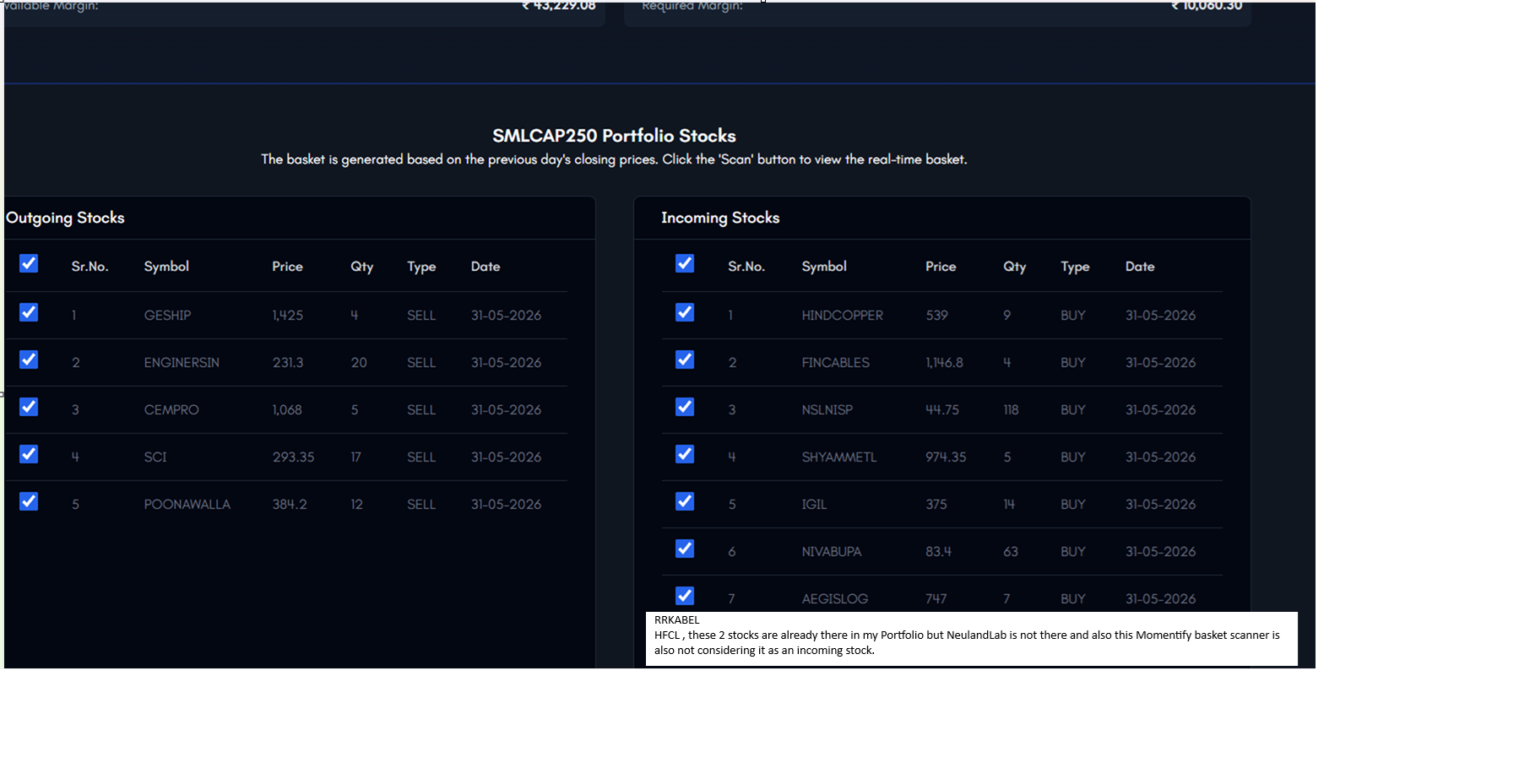The height and width of the screenshot is (784, 1519).
Task: Click Qty column header in Outgoing Stocks
Action: tap(361, 267)
